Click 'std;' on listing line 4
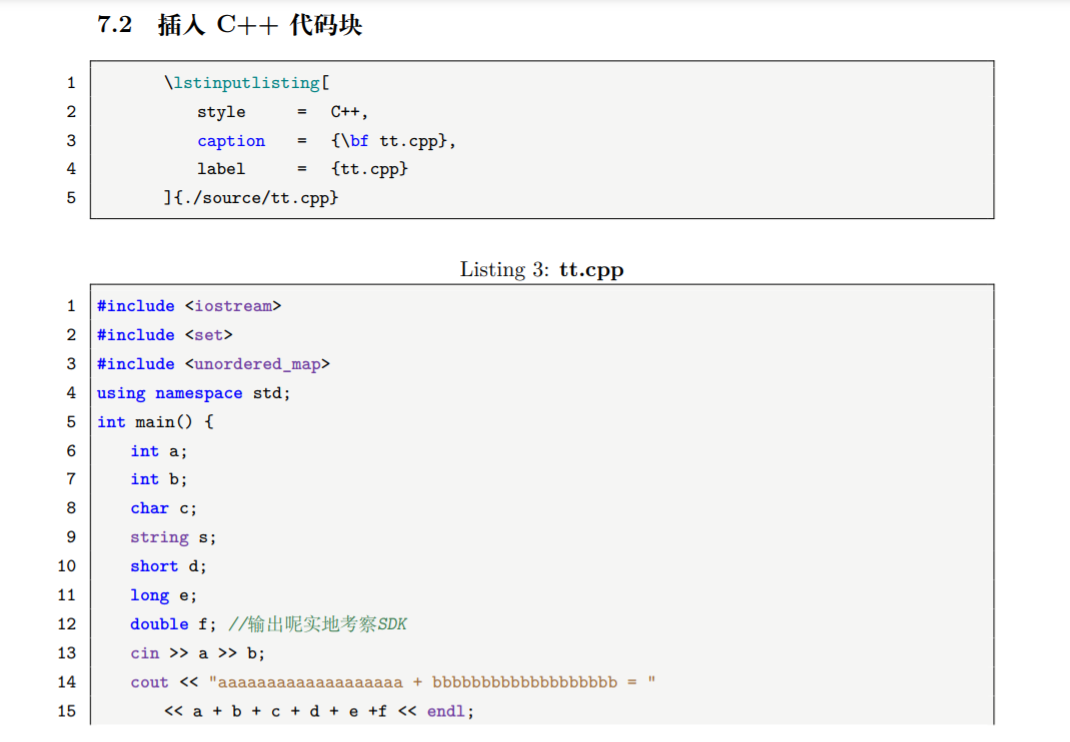1070x742 pixels. coord(272,394)
